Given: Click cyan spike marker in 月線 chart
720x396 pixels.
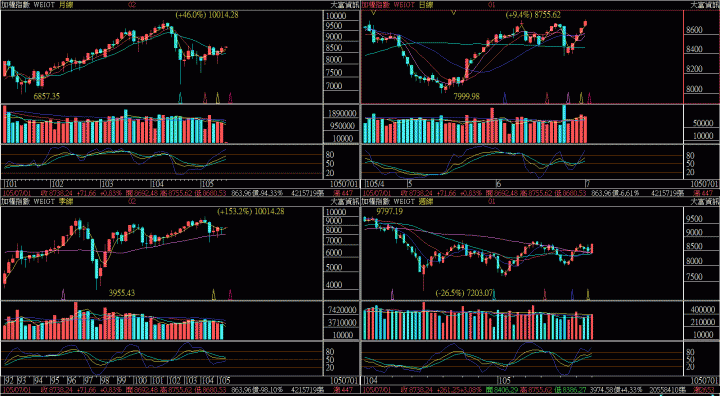Looking at the screenshot, I should pos(180,97).
